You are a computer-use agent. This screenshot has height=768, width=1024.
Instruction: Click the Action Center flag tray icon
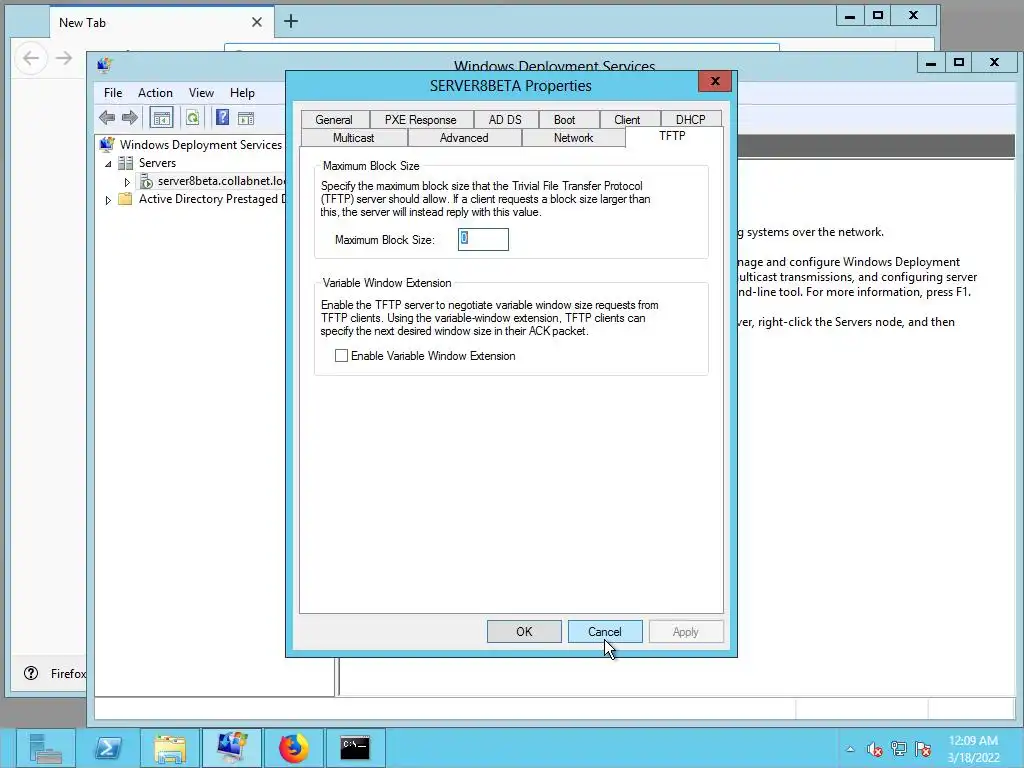point(923,749)
